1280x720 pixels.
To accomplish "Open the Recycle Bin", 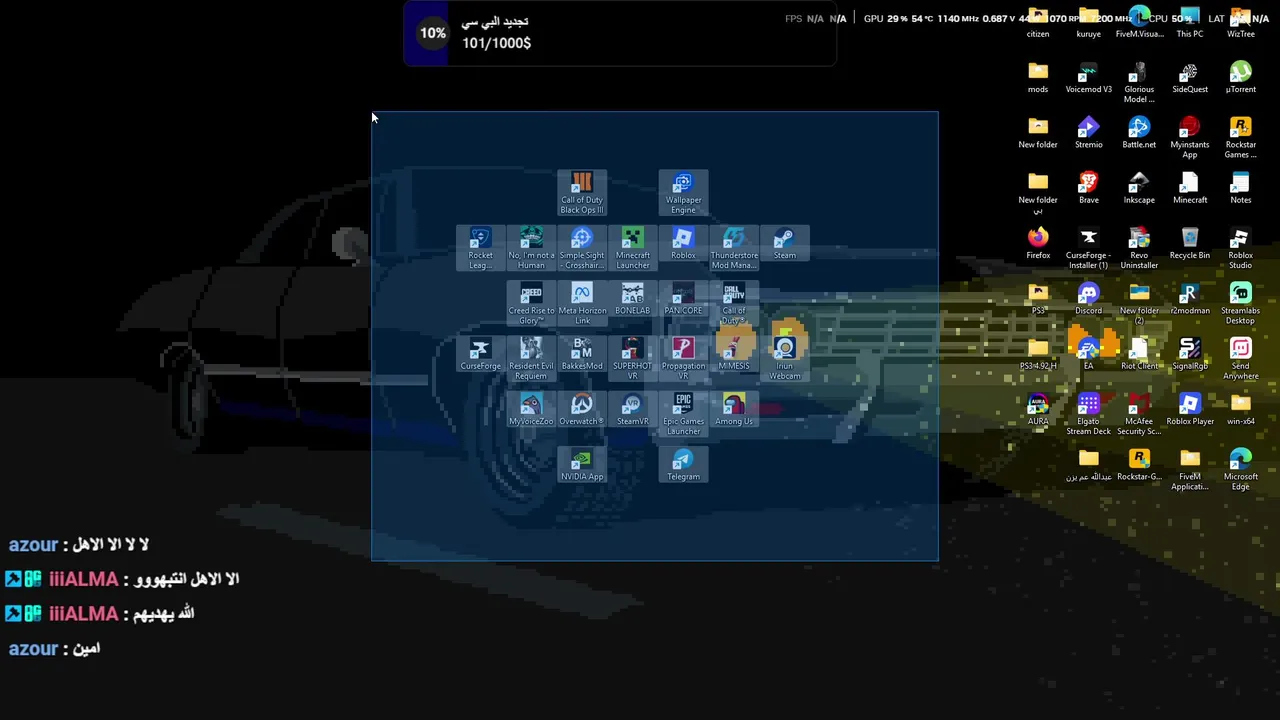I will [1190, 243].
